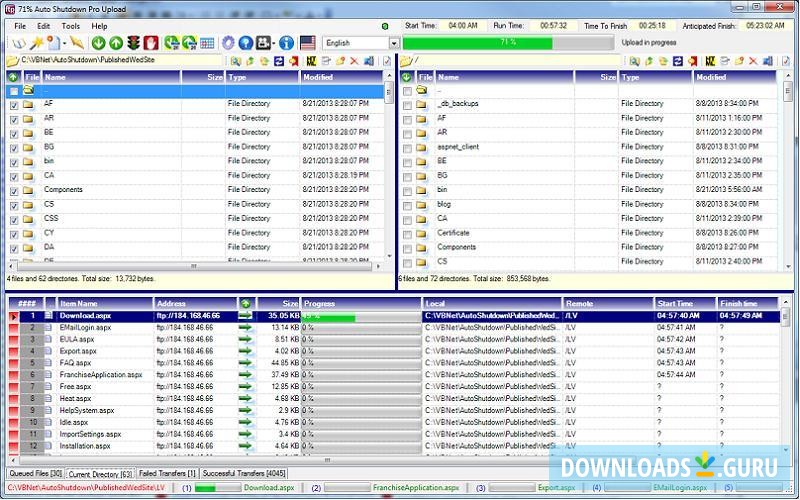Click the Download.aspx row progress bar
Image resolution: width=800 pixels, height=500 pixels.
pos(361,316)
